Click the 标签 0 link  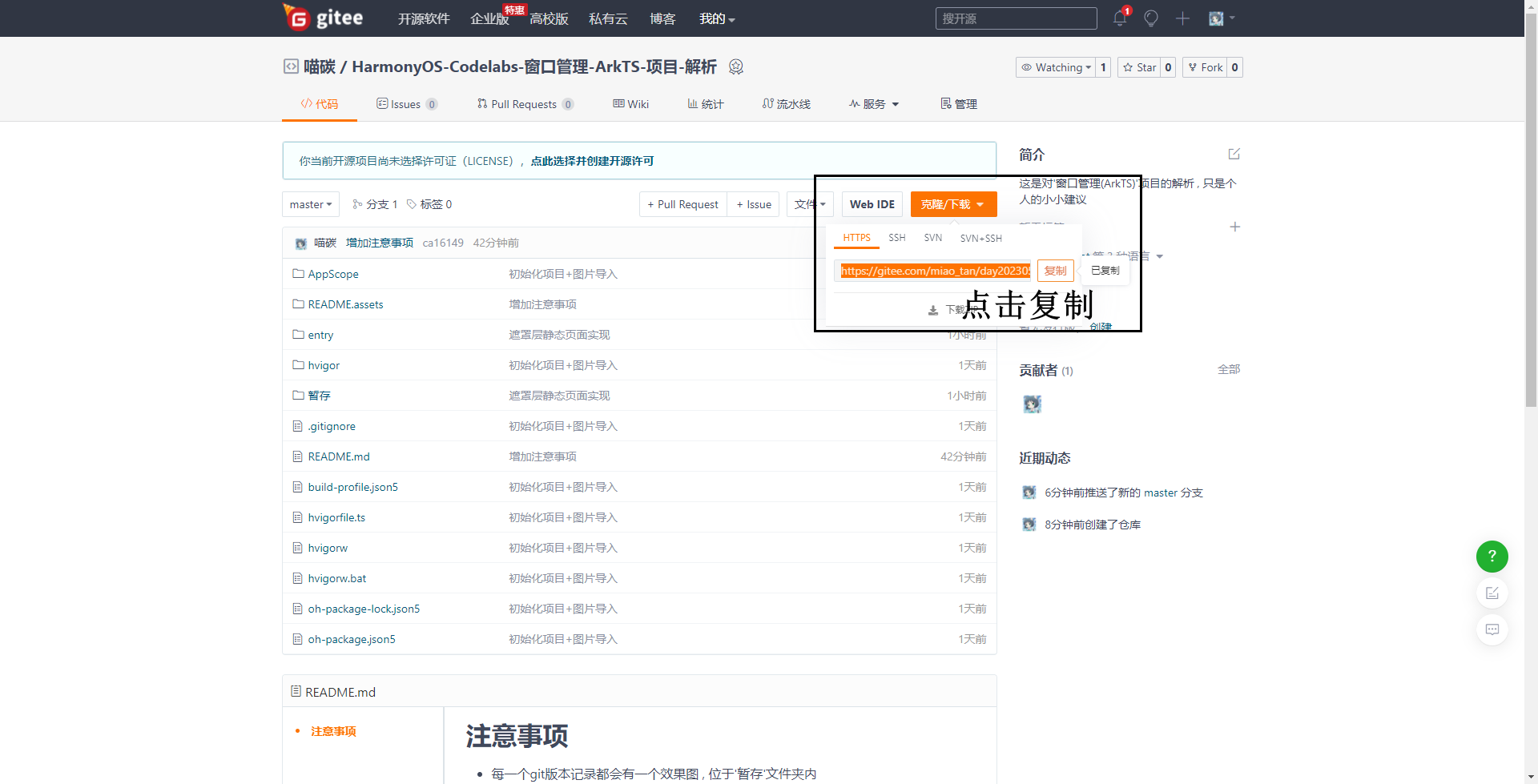tap(429, 204)
